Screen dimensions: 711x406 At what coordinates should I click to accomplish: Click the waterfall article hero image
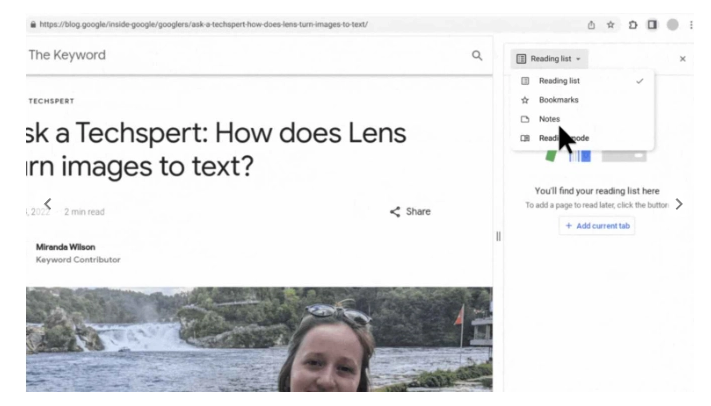pos(259,339)
